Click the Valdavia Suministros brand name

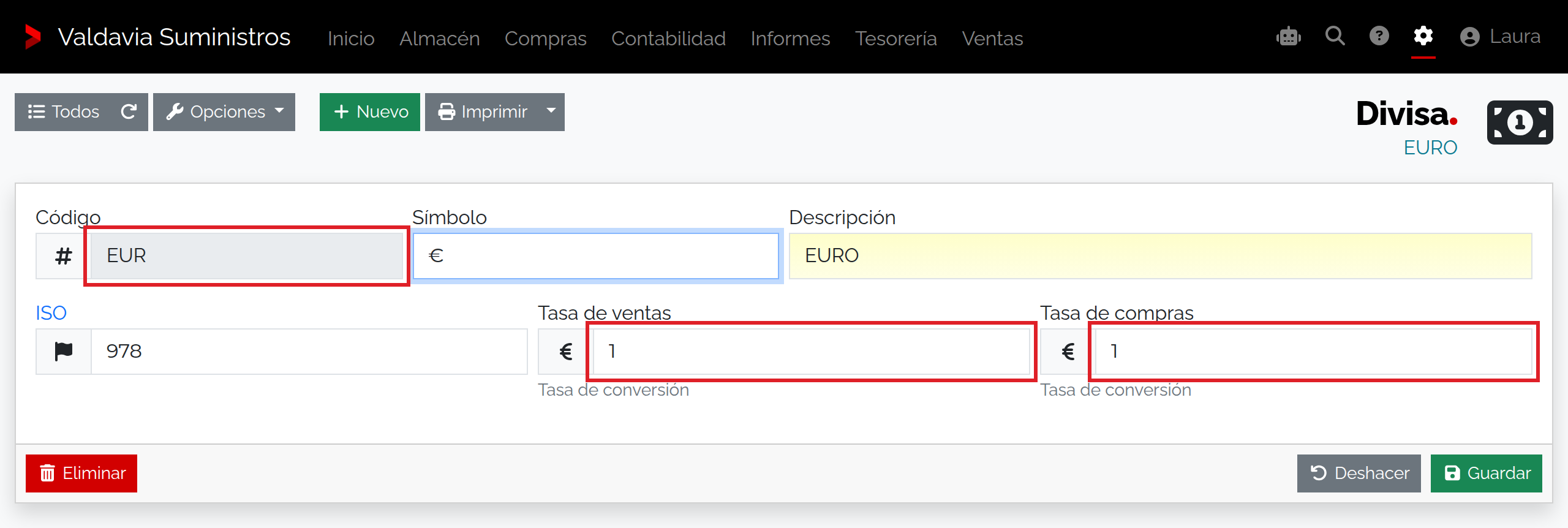174,37
